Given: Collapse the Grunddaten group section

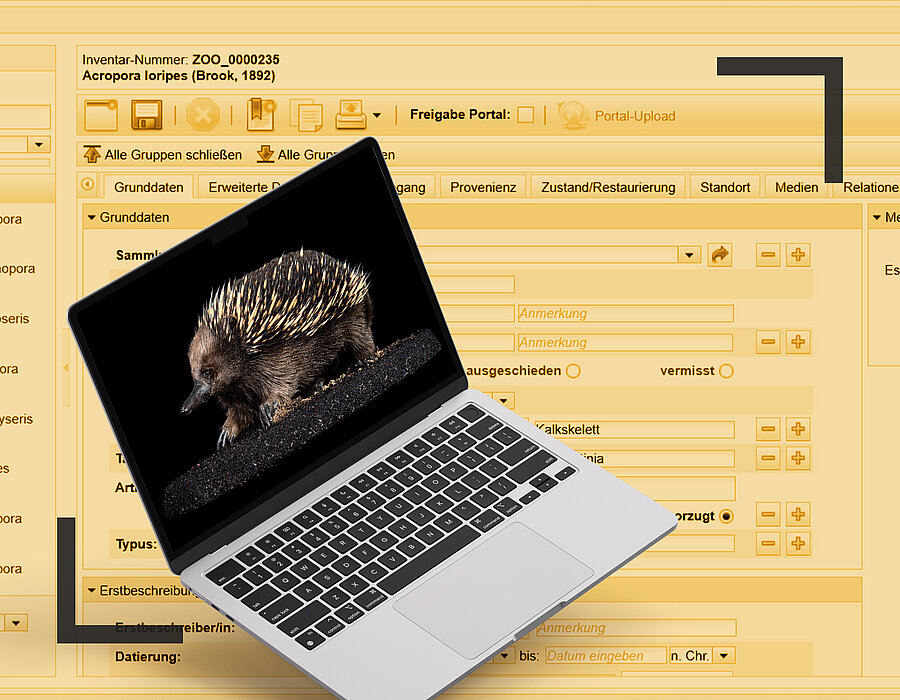Looking at the screenshot, I should pos(91,217).
